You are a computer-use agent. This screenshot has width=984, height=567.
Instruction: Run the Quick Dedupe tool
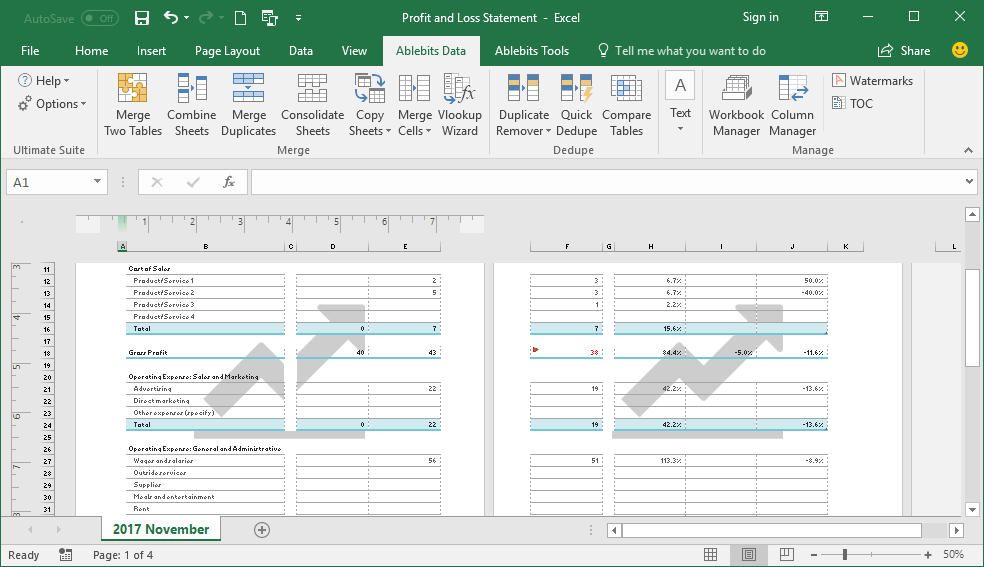pyautogui.click(x=576, y=105)
